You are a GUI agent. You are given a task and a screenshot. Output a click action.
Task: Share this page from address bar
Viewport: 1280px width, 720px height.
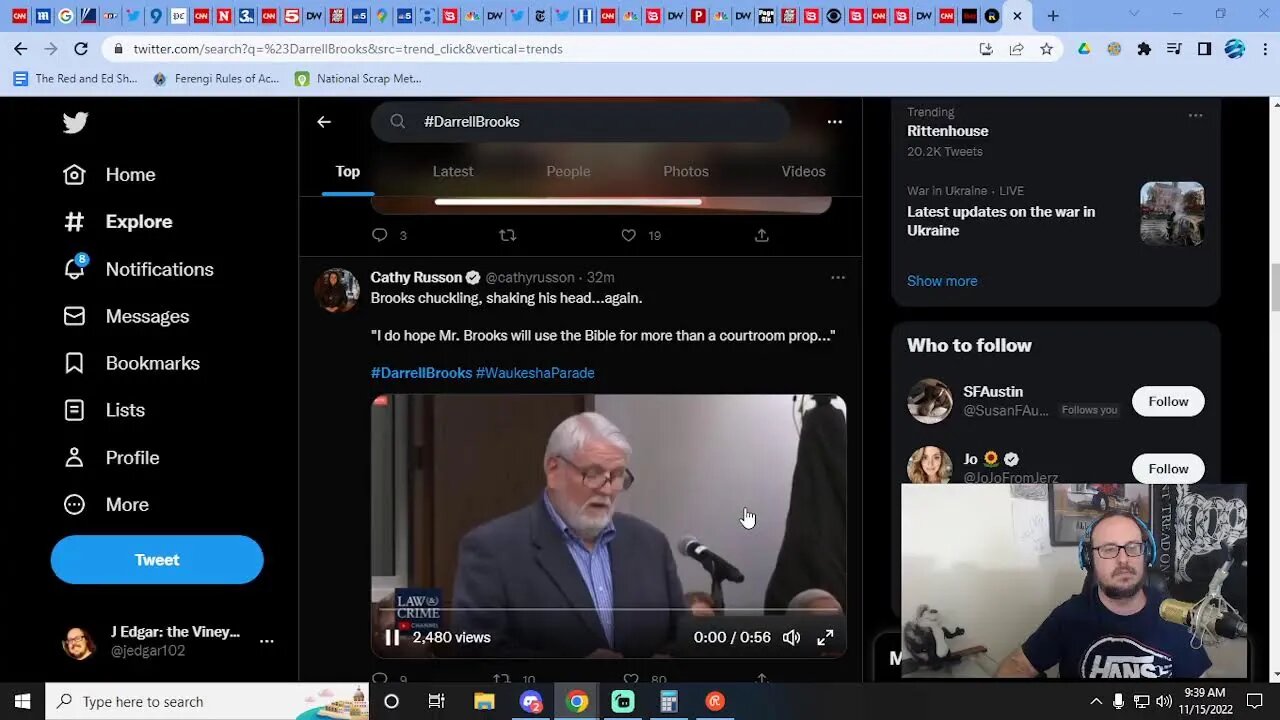pos(1016,49)
